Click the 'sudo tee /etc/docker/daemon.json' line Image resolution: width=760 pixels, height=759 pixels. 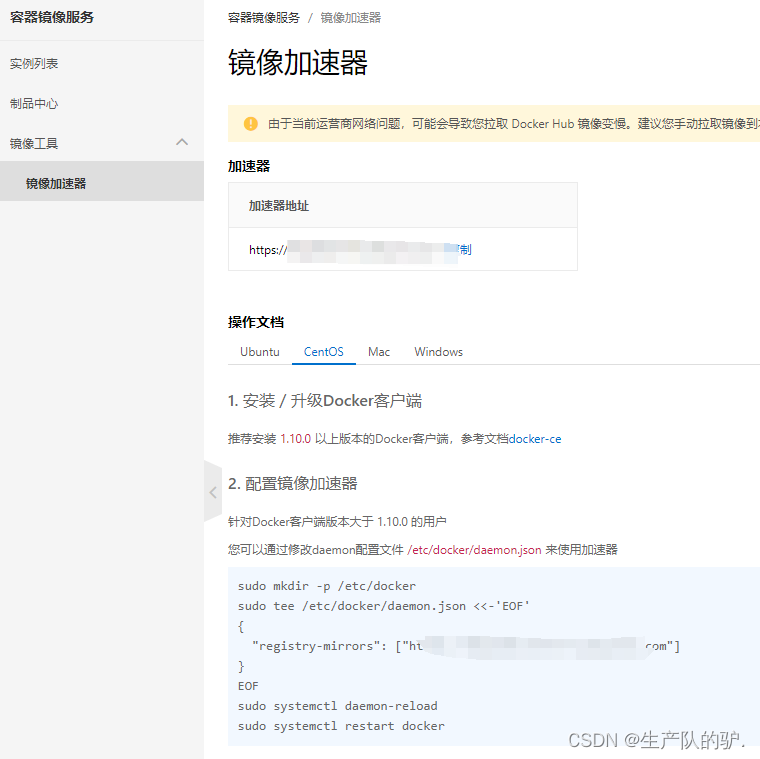tap(383, 606)
